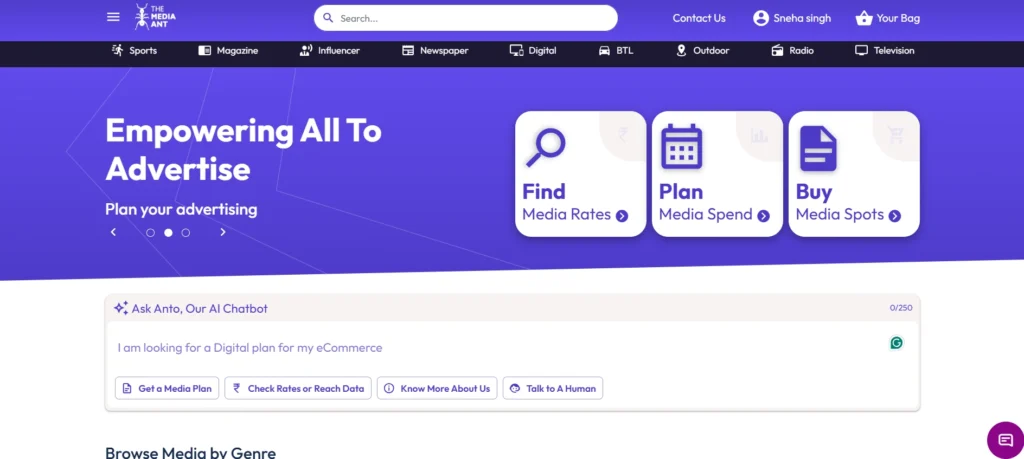This screenshot has height=459, width=1024.
Task: Click Talk to A Human button
Action: tap(552, 388)
